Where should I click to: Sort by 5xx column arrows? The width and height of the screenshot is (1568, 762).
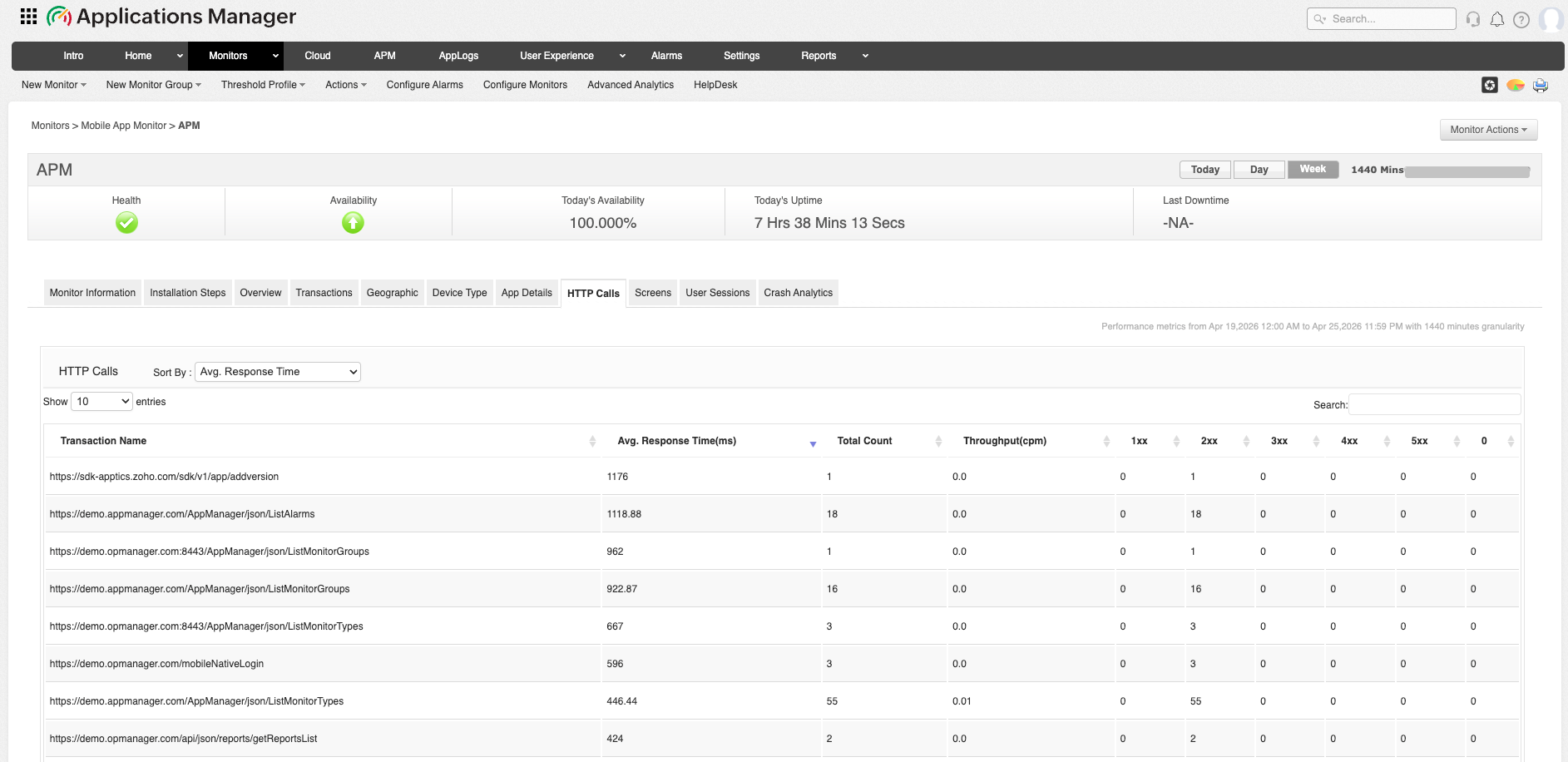click(x=1457, y=441)
